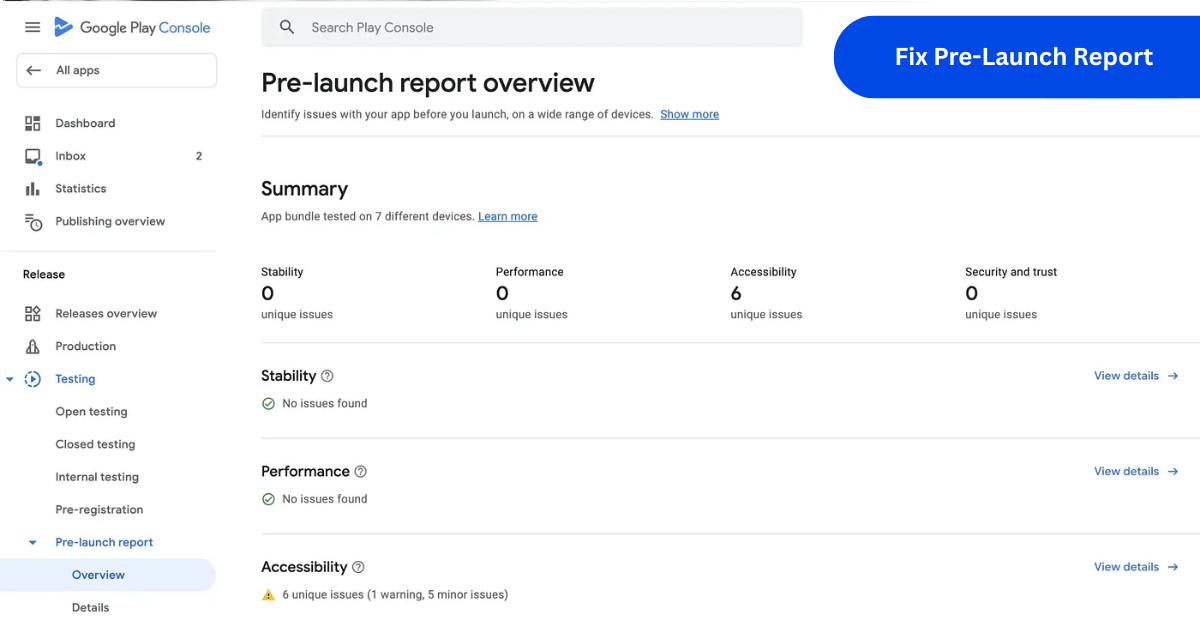Expand the description with Show more
The height and width of the screenshot is (630, 1200).
689,114
